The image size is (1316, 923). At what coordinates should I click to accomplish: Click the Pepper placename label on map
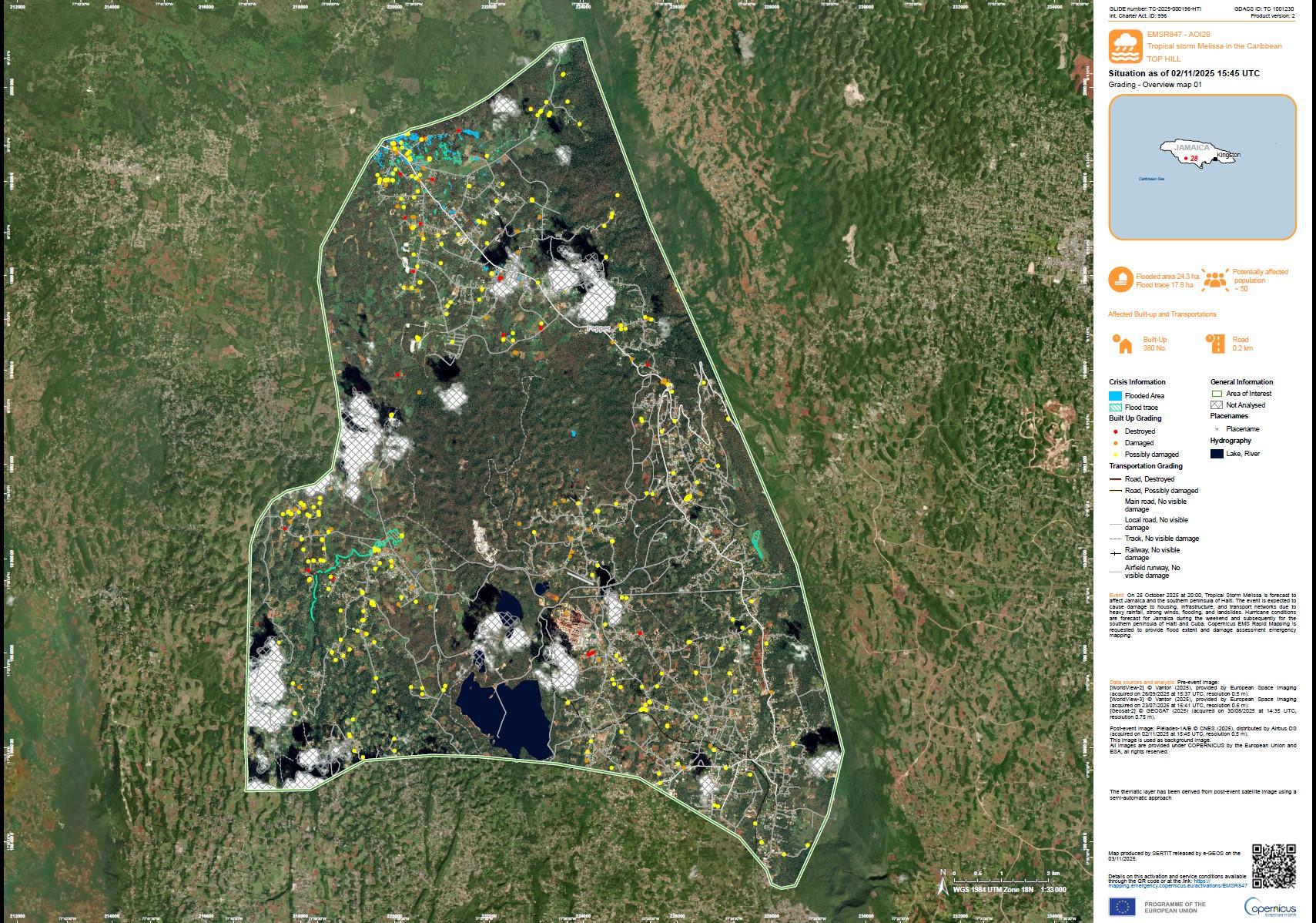[598, 328]
